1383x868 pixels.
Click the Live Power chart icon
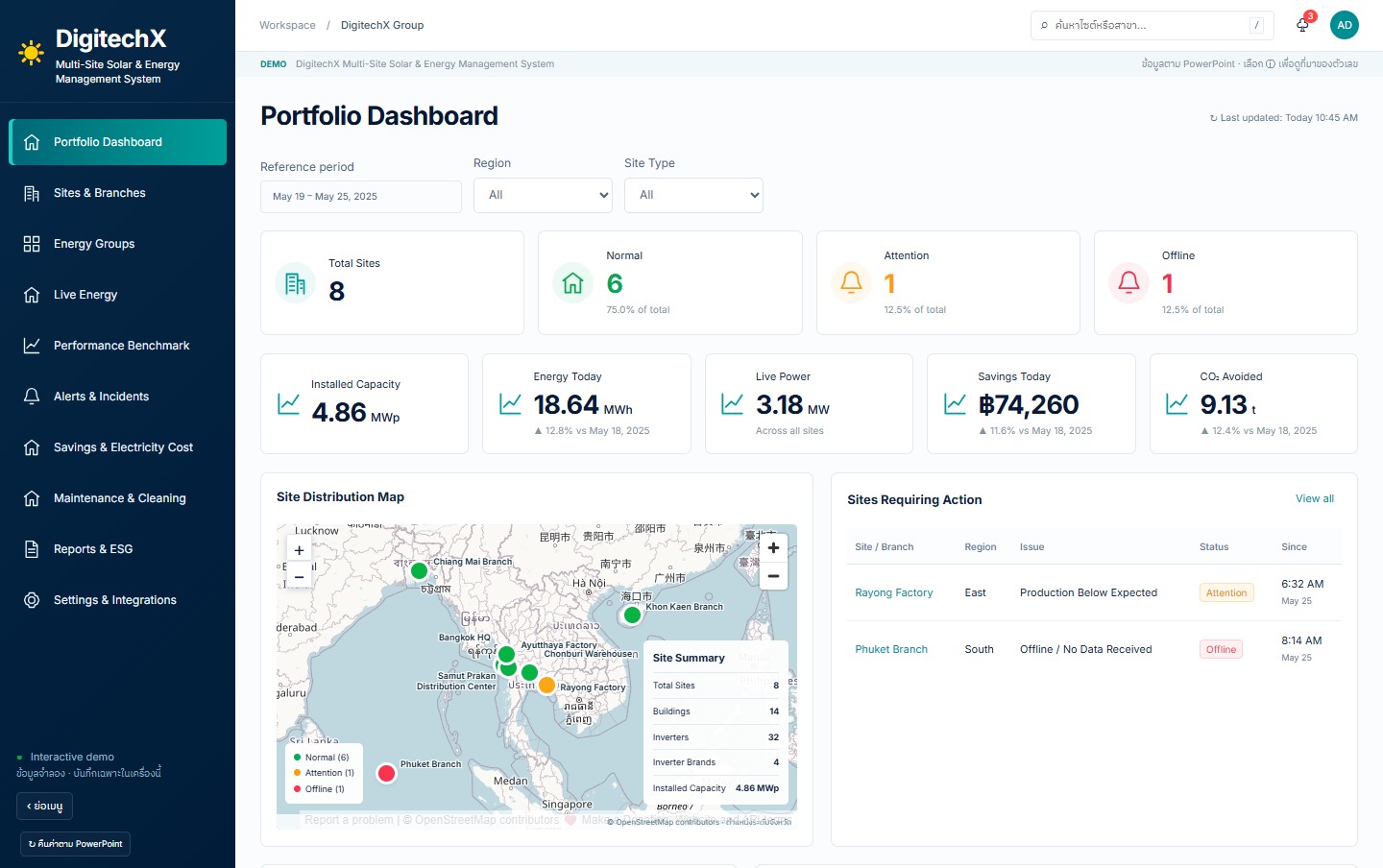732,403
